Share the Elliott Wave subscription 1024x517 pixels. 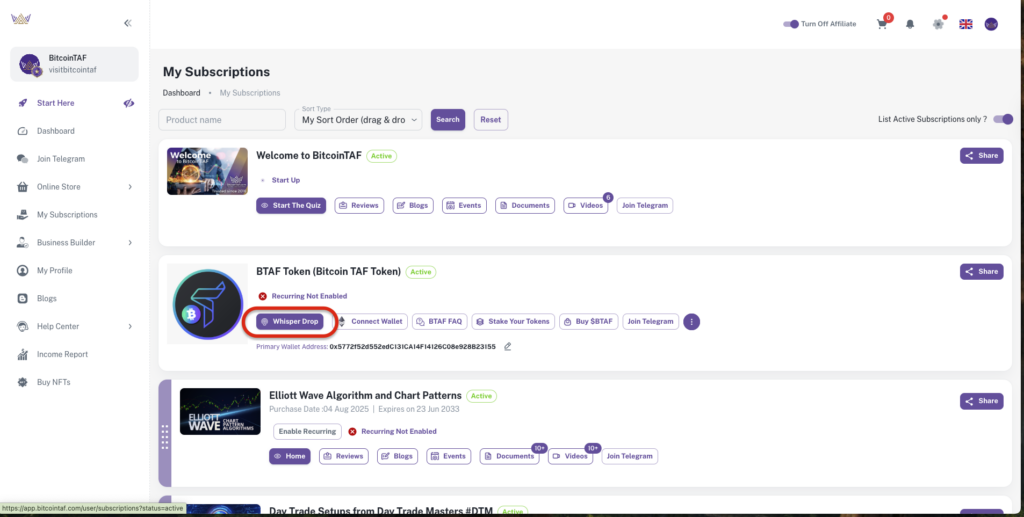pyautogui.click(x=982, y=401)
